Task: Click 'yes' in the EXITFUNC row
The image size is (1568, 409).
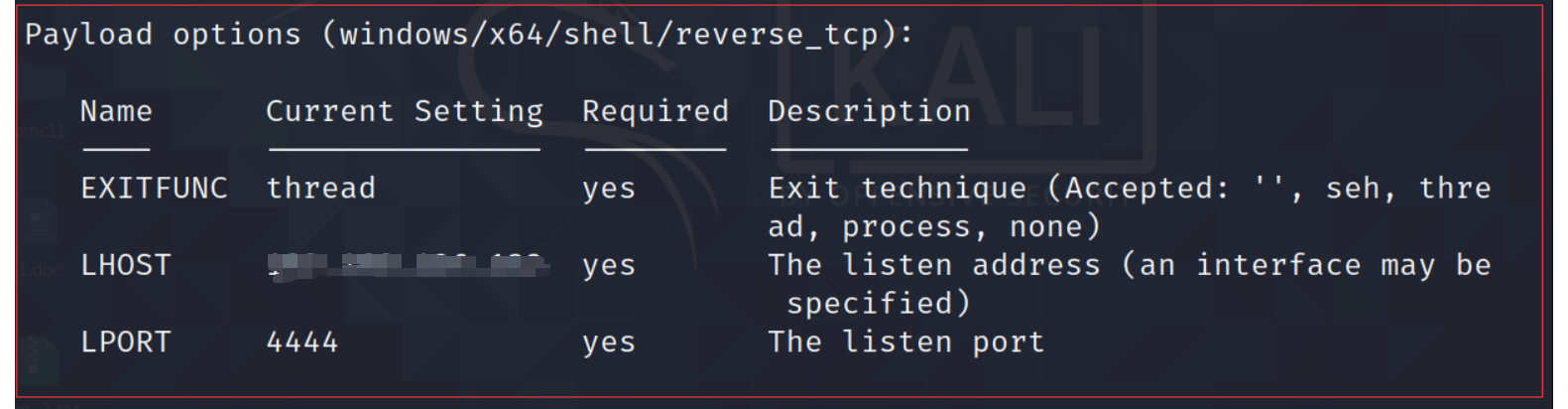Action: [609, 189]
